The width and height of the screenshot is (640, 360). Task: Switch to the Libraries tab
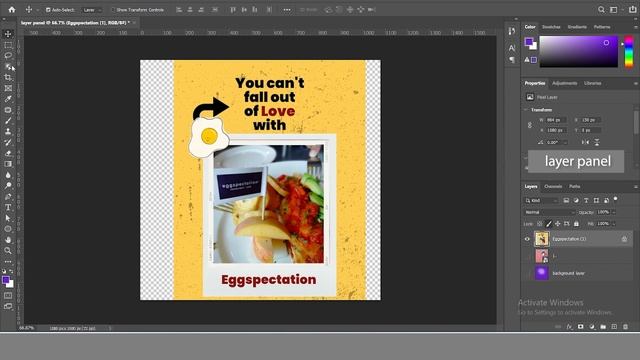tap(592, 83)
